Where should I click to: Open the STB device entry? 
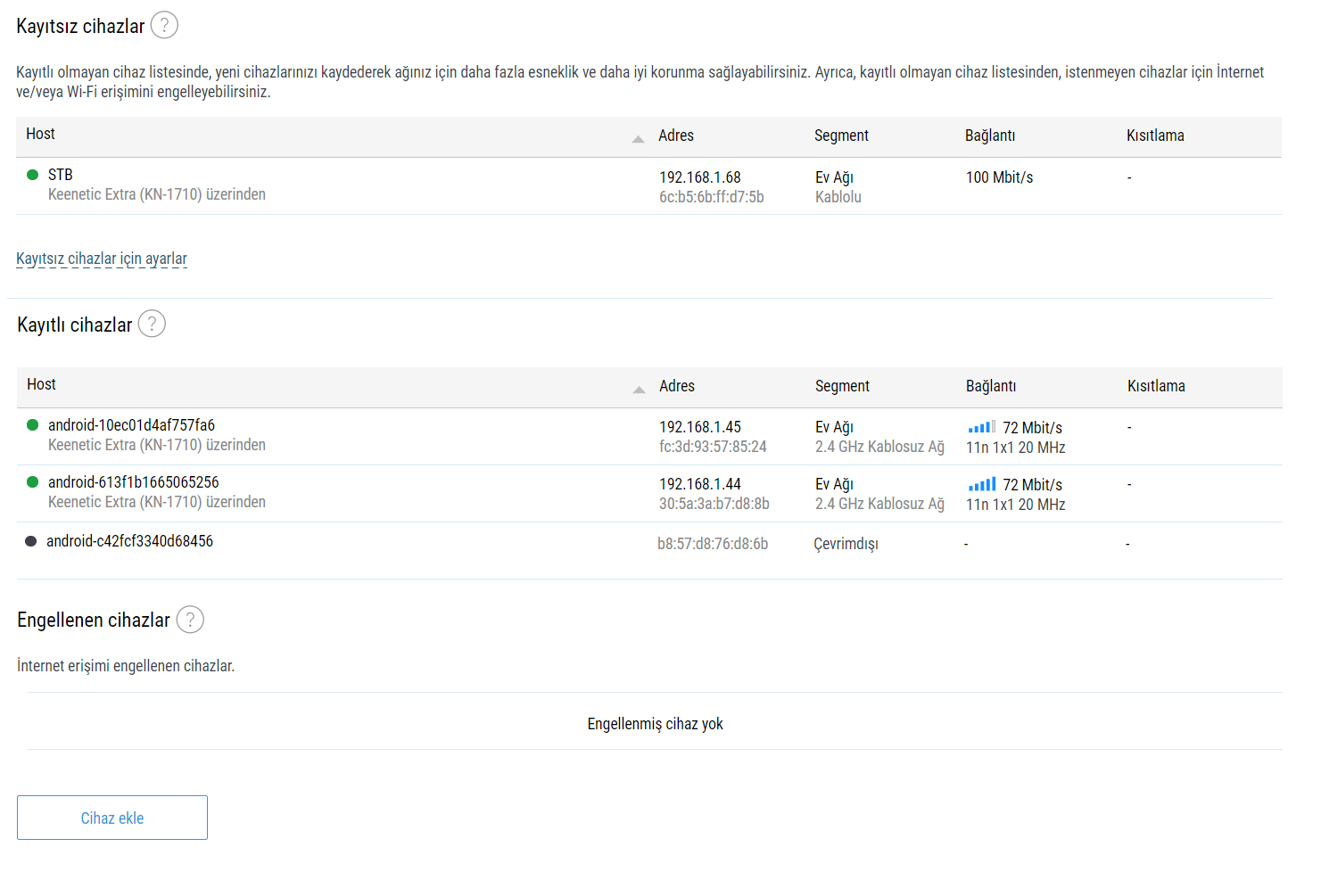coord(61,175)
